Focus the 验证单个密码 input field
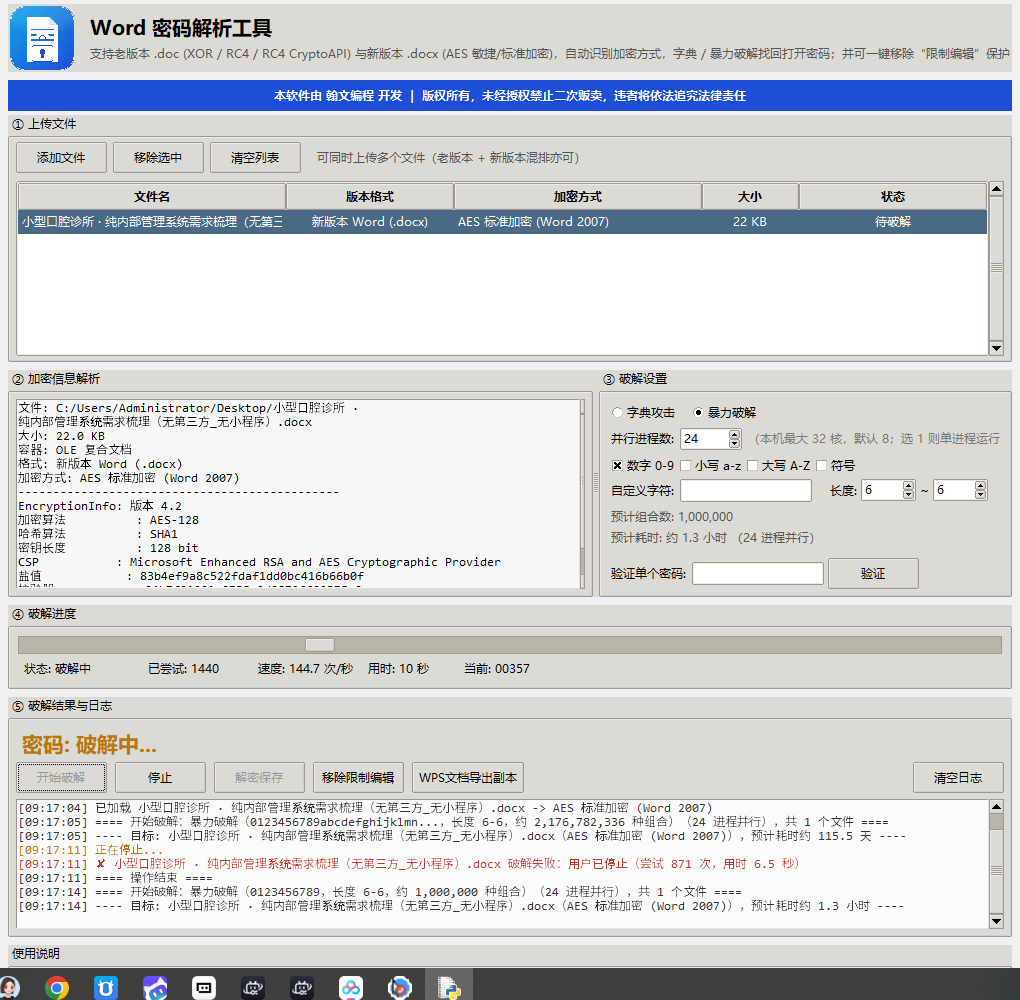Screen dimensions: 1020x1000 758,573
